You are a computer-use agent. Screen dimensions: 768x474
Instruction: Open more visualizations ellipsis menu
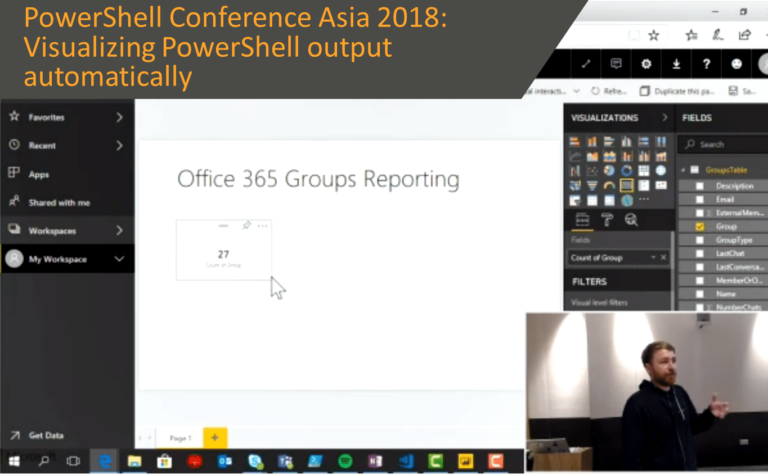pyautogui.click(x=644, y=199)
